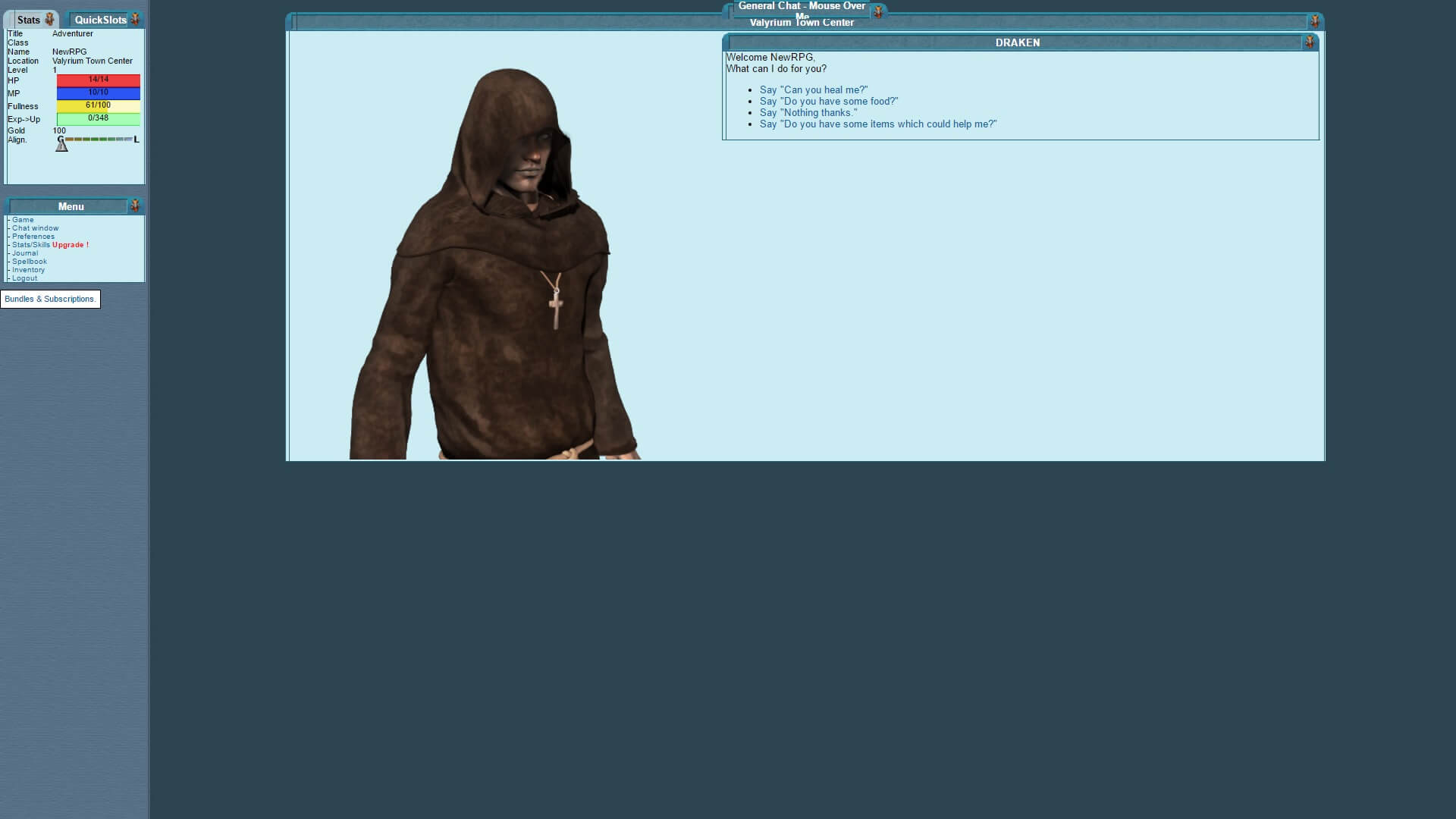Click the red Upgrade ! notice
The height and width of the screenshot is (819, 1456).
[x=71, y=245]
